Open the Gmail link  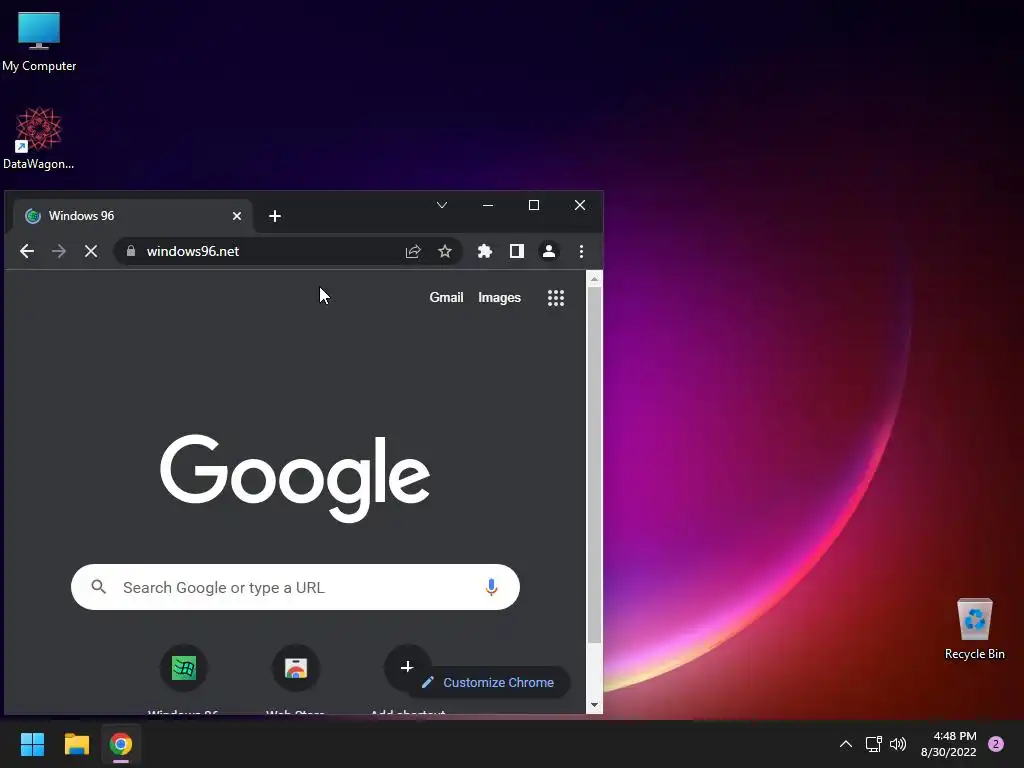click(446, 297)
